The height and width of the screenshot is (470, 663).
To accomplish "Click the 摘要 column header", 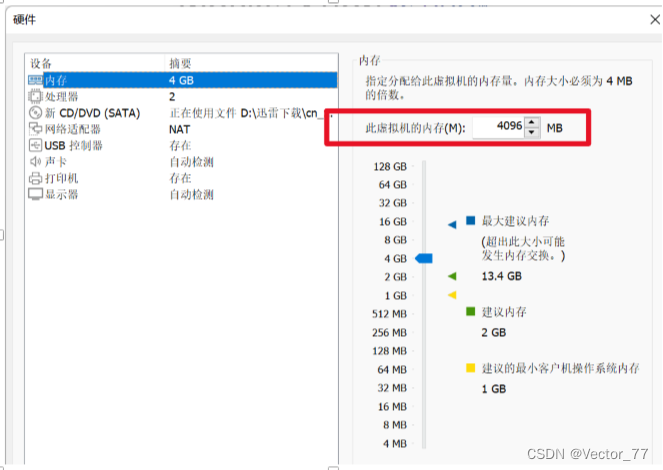I will click(x=180, y=63).
